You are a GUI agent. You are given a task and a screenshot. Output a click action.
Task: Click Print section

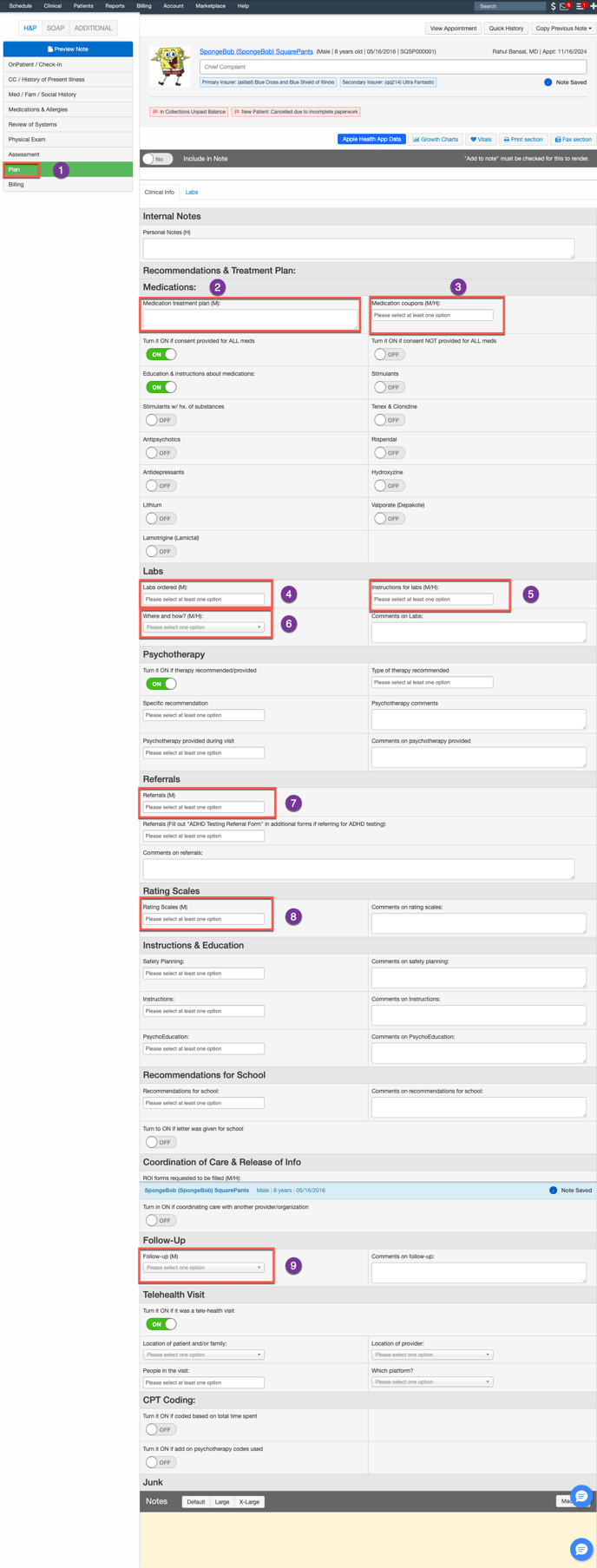tap(523, 139)
